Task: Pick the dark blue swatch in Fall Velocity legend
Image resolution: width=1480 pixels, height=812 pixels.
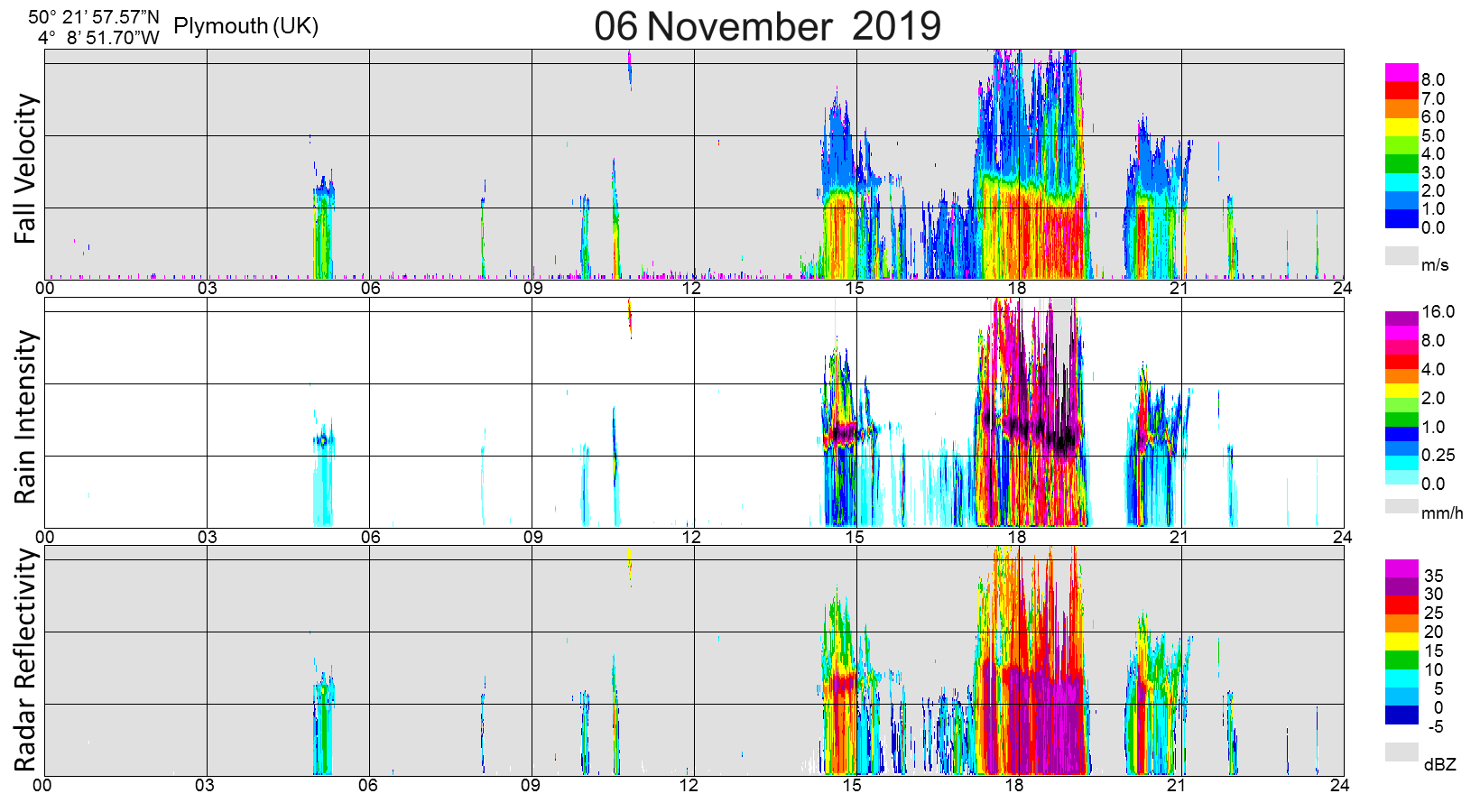Action: point(1401,218)
